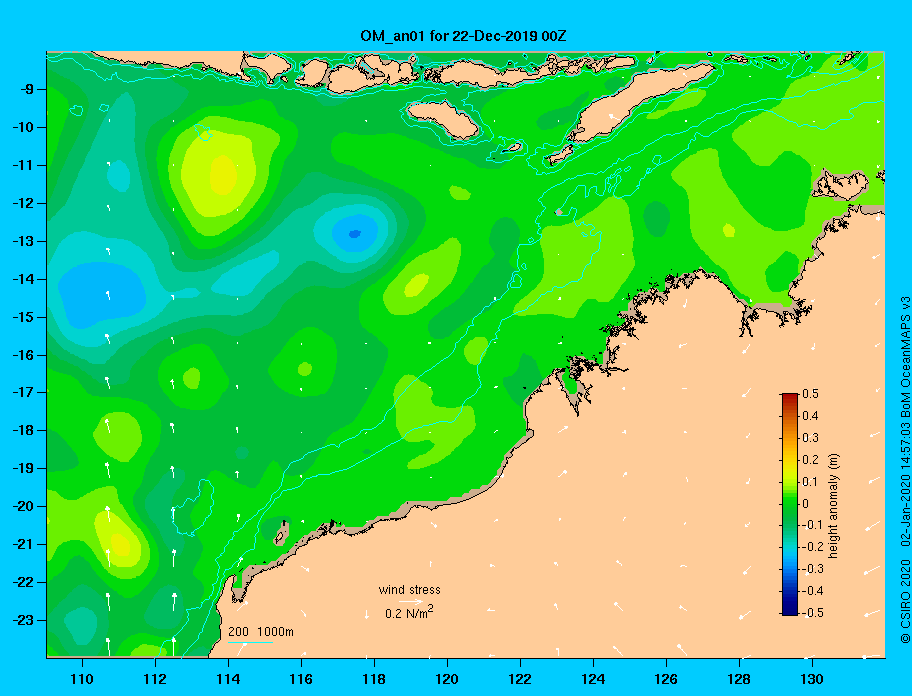Image resolution: width=912 pixels, height=696 pixels.
Task: Click latitude label -17
Action: pos(22,392)
